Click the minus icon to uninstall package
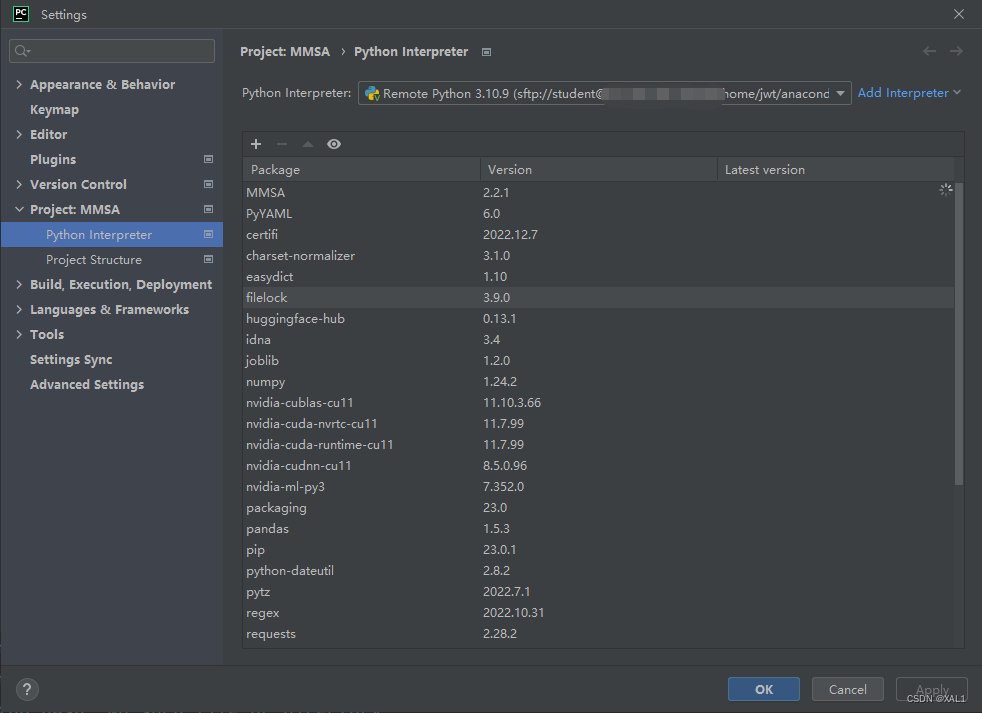Screen dimensions: 982x713 click(282, 144)
